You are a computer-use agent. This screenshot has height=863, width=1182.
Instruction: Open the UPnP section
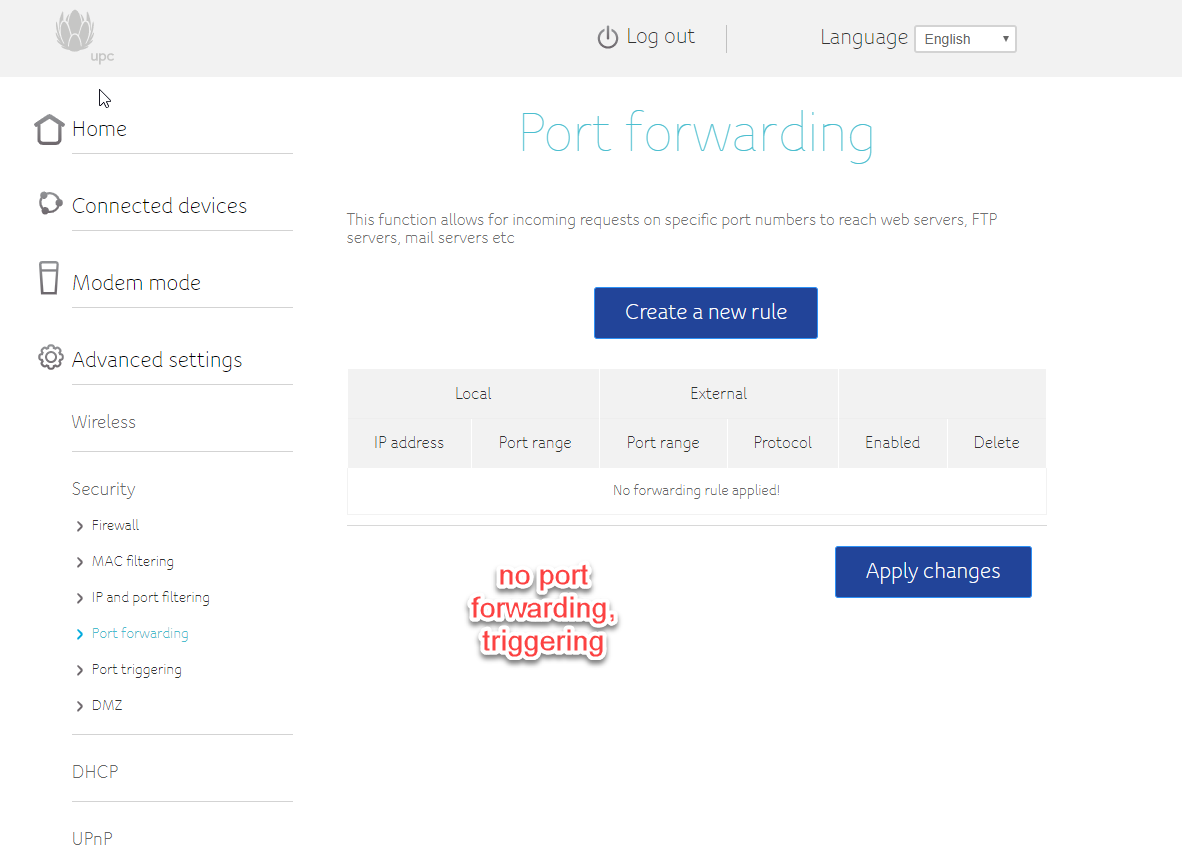click(x=92, y=838)
